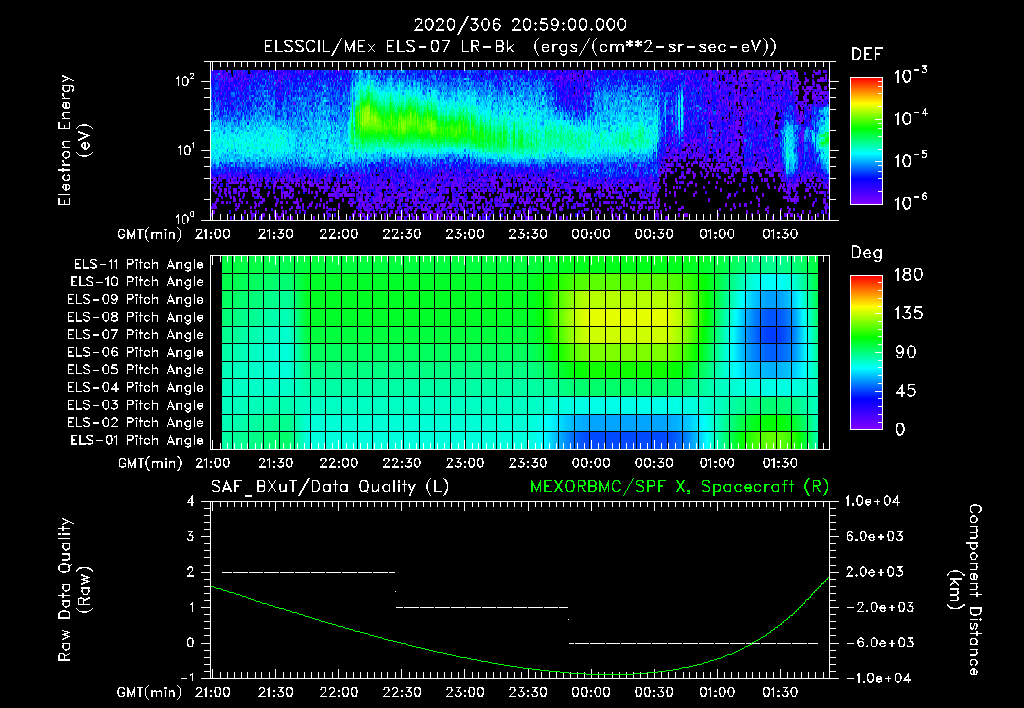Image resolution: width=1024 pixels, height=708 pixels.
Task: Click the "180" value on Deg color bar
Action: coord(908,275)
